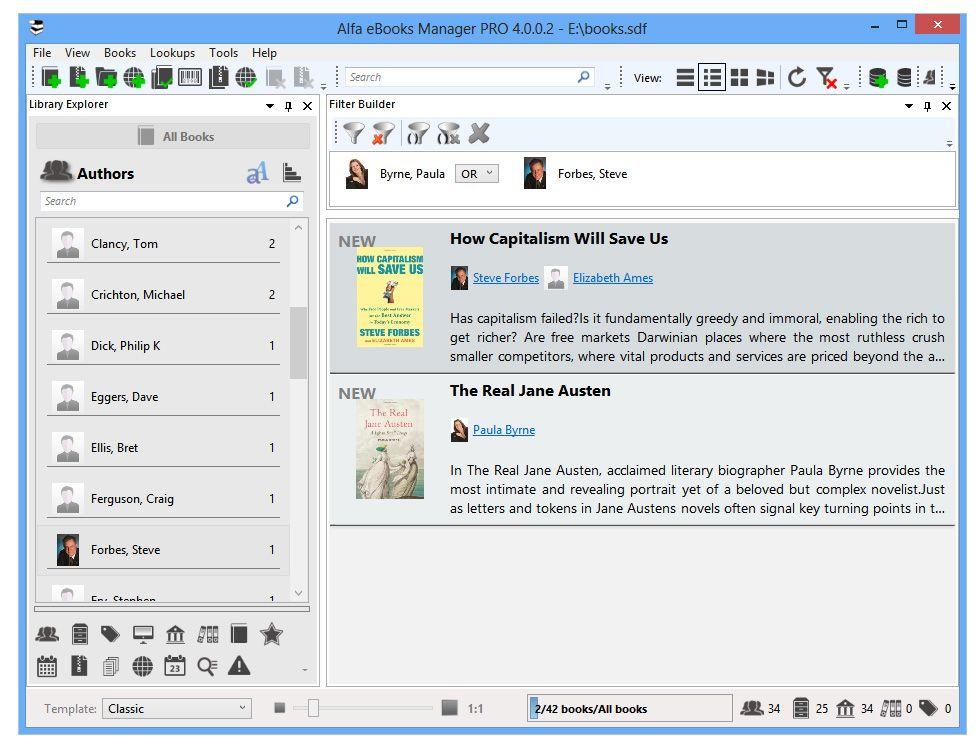Expand Filter Builder toolbar overflow arrow

point(949,143)
